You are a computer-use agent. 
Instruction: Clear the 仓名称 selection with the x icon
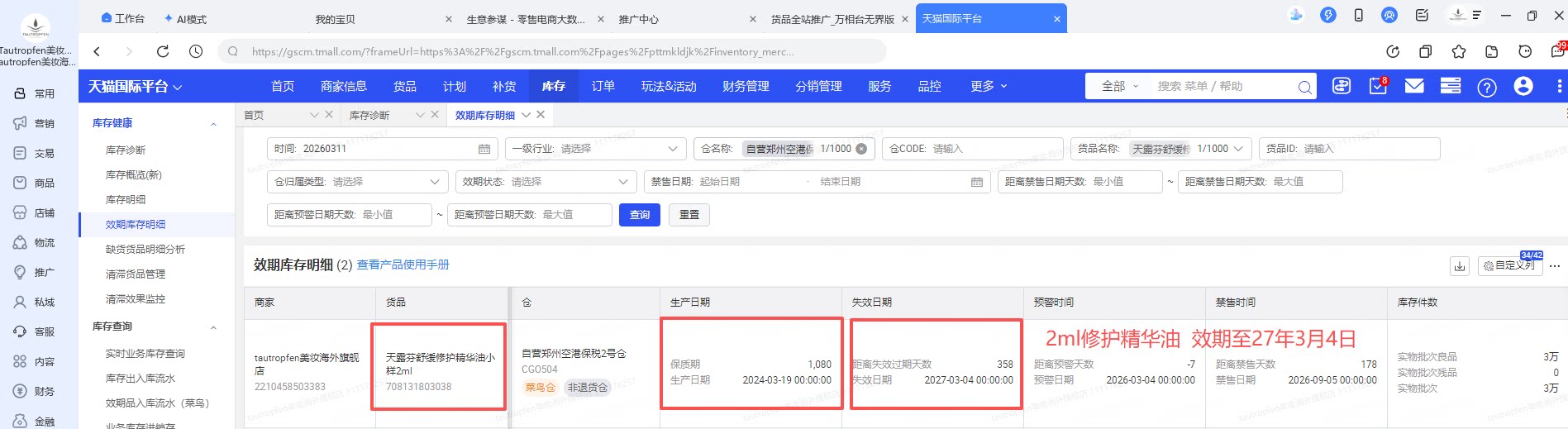[x=861, y=149]
